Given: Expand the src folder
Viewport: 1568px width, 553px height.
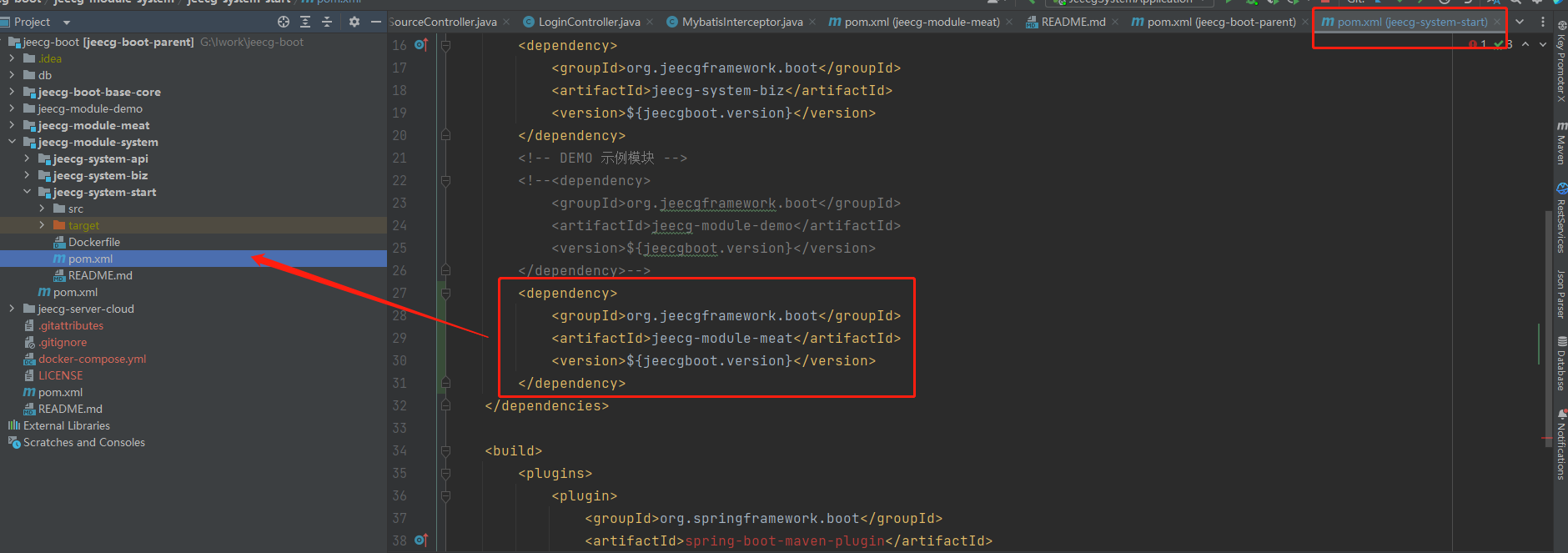Looking at the screenshot, I should click(42, 209).
